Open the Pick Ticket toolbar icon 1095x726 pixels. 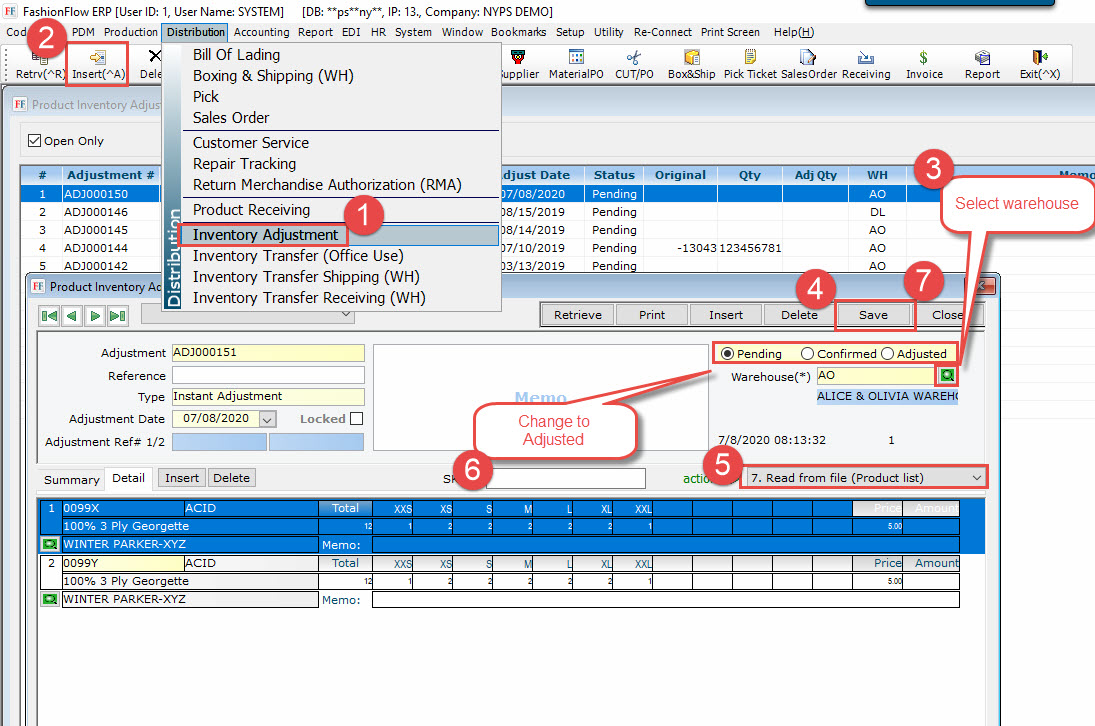point(750,59)
